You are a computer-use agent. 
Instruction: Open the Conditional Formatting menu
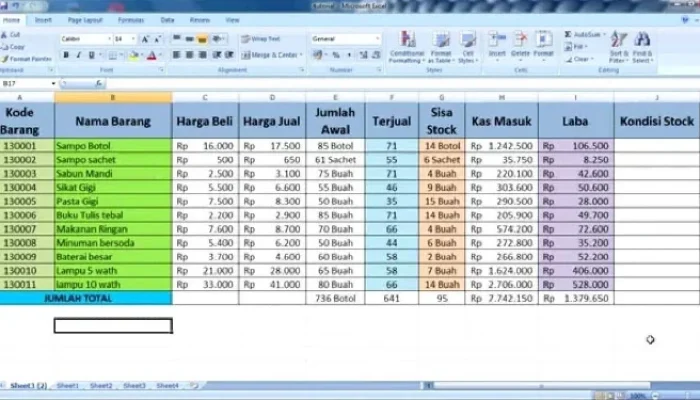coord(407,47)
